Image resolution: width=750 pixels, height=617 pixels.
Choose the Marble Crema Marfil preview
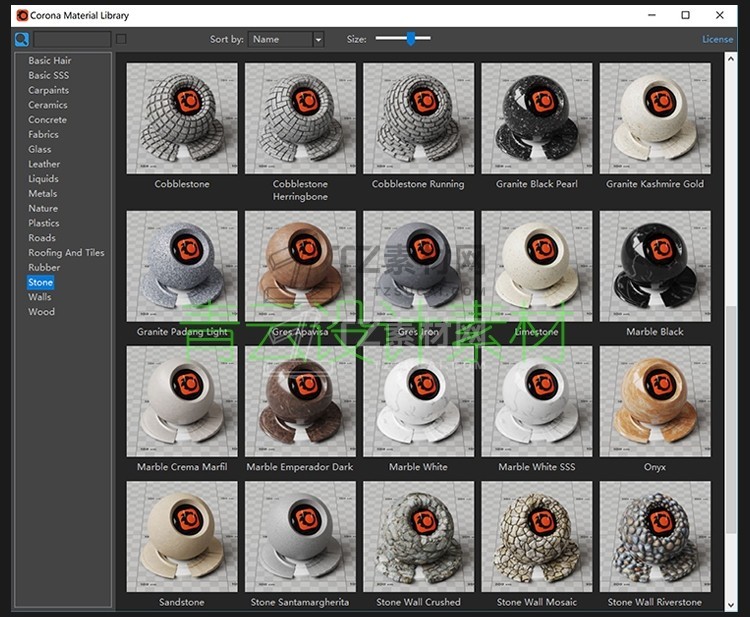click(182, 401)
